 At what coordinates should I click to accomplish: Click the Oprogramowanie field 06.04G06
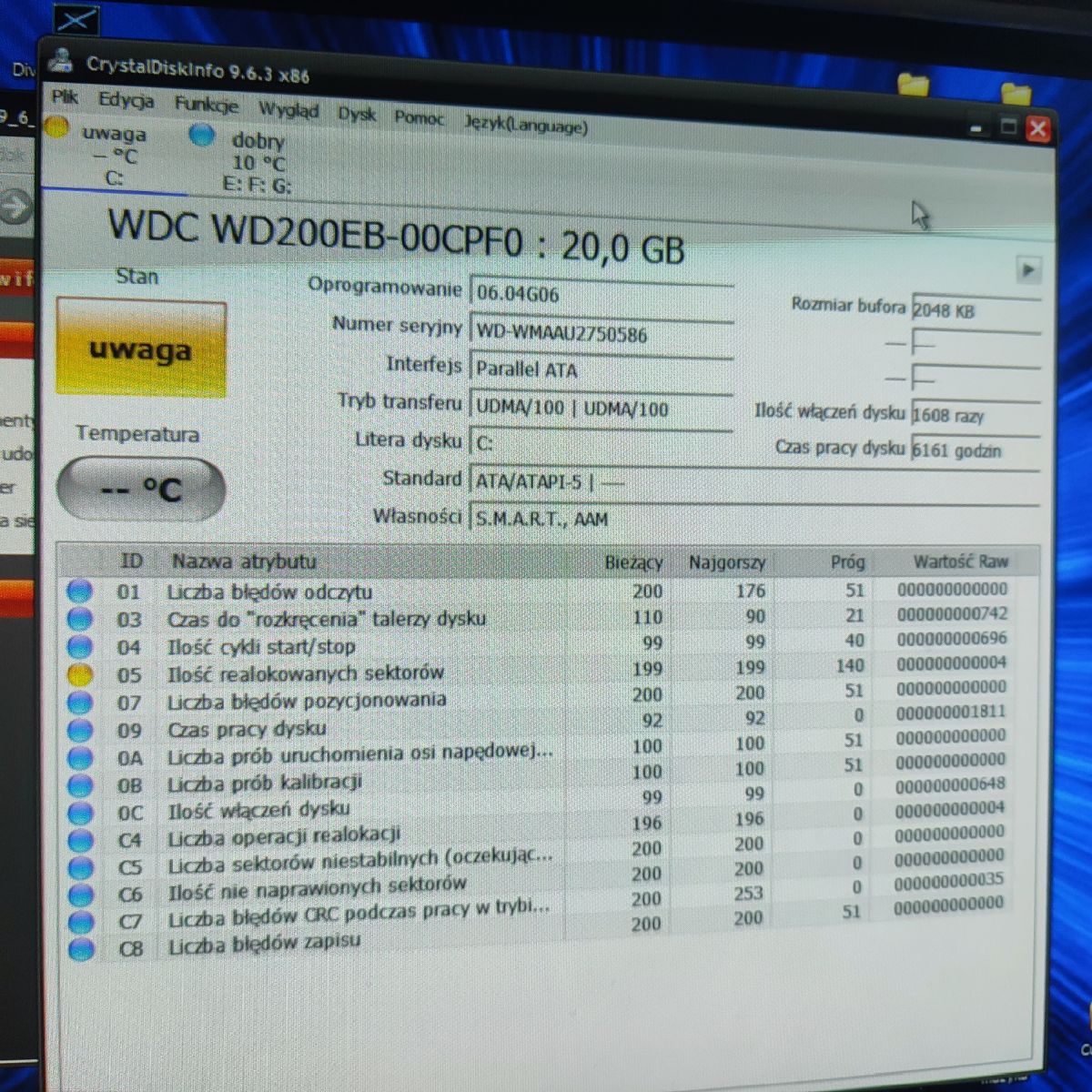pyautogui.click(x=602, y=294)
